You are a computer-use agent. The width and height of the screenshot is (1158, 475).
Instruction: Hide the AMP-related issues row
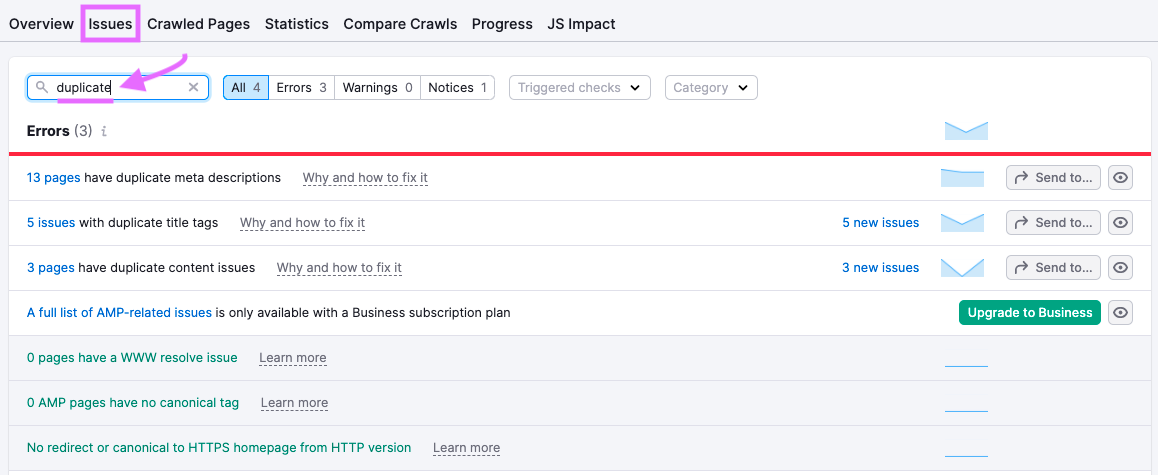(1121, 313)
